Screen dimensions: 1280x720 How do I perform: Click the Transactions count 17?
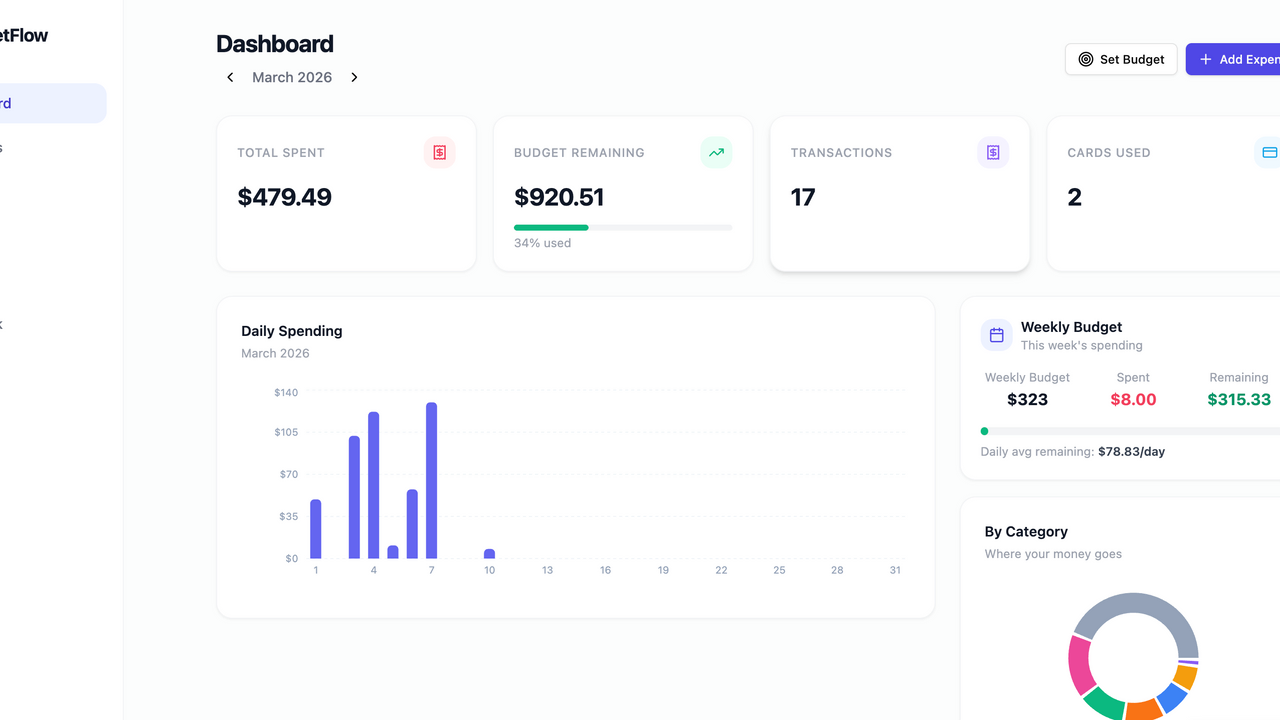[x=803, y=197]
